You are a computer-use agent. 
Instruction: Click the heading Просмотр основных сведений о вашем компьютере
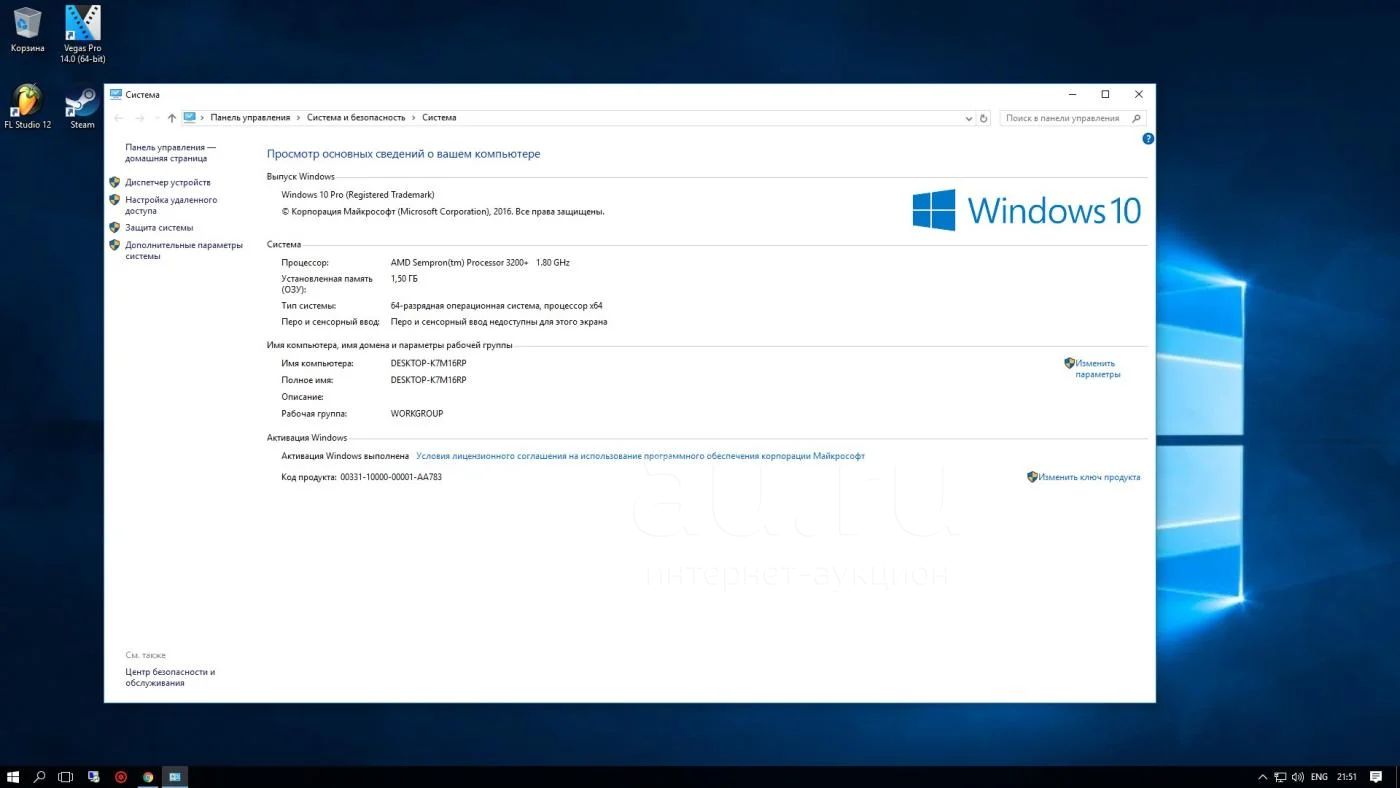click(x=403, y=154)
